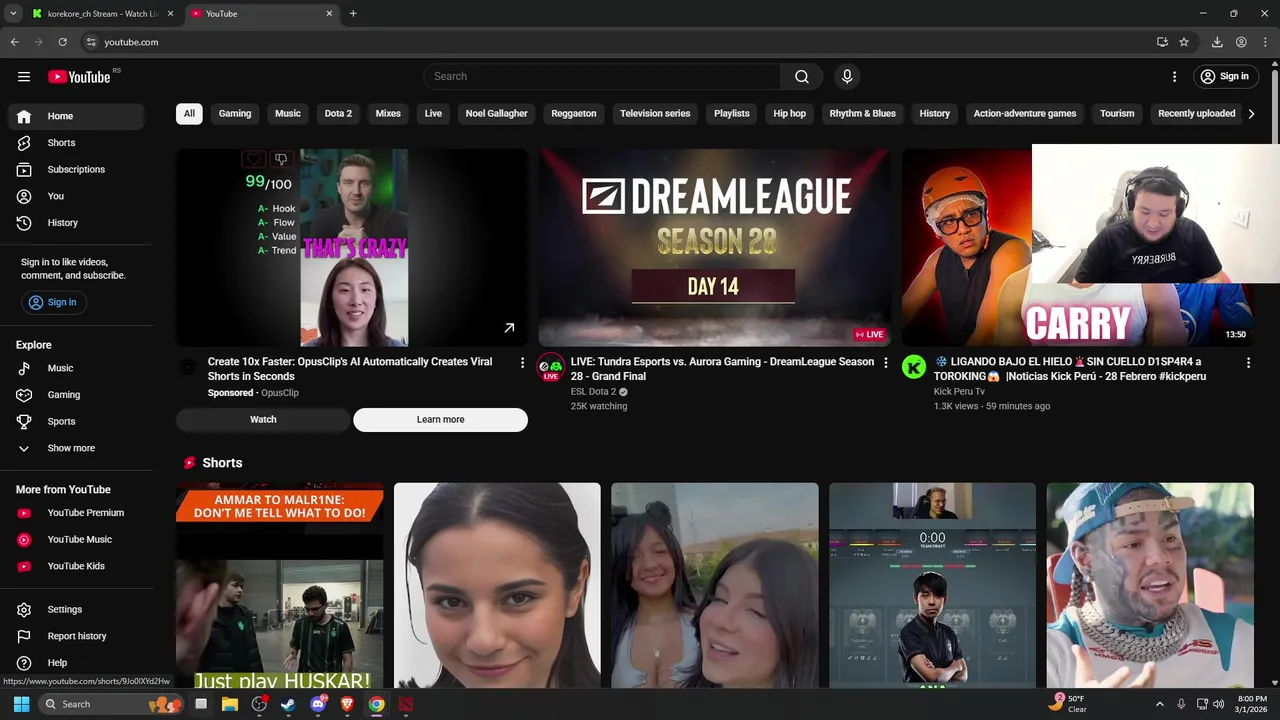Open the volume control in the tray
The image size is (1280, 720).
[x=1218, y=704]
